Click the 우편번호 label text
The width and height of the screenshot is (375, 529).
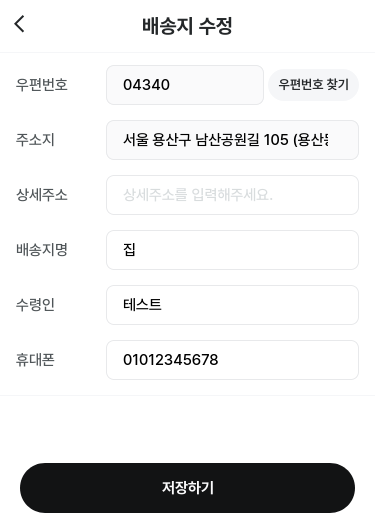click(x=42, y=85)
